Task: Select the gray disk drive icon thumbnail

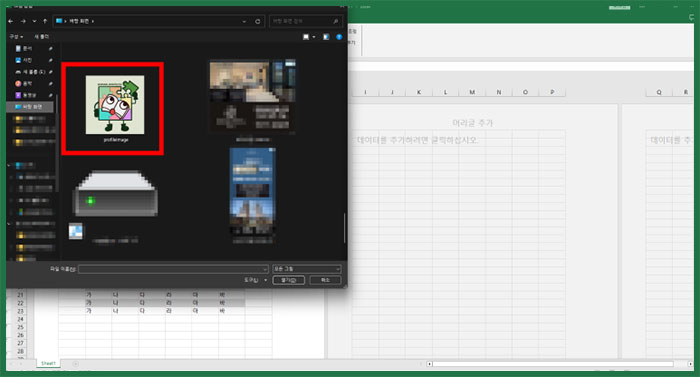Action: (x=115, y=193)
